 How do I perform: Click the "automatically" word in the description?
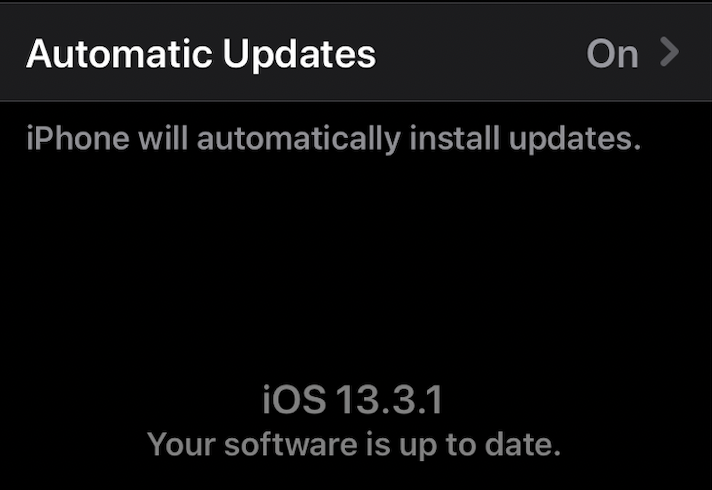click(x=299, y=139)
